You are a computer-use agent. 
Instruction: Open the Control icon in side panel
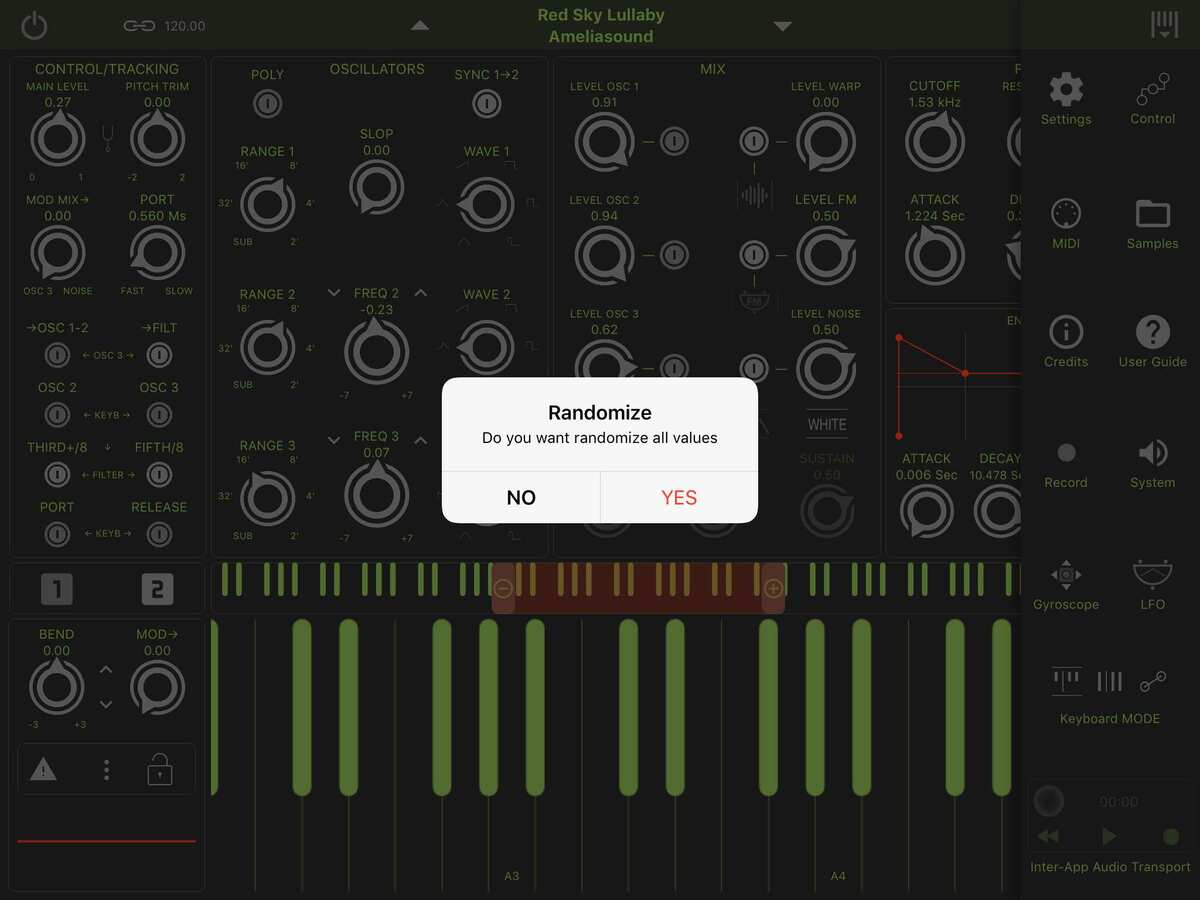pyautogui.click(x=1153, y=90)
